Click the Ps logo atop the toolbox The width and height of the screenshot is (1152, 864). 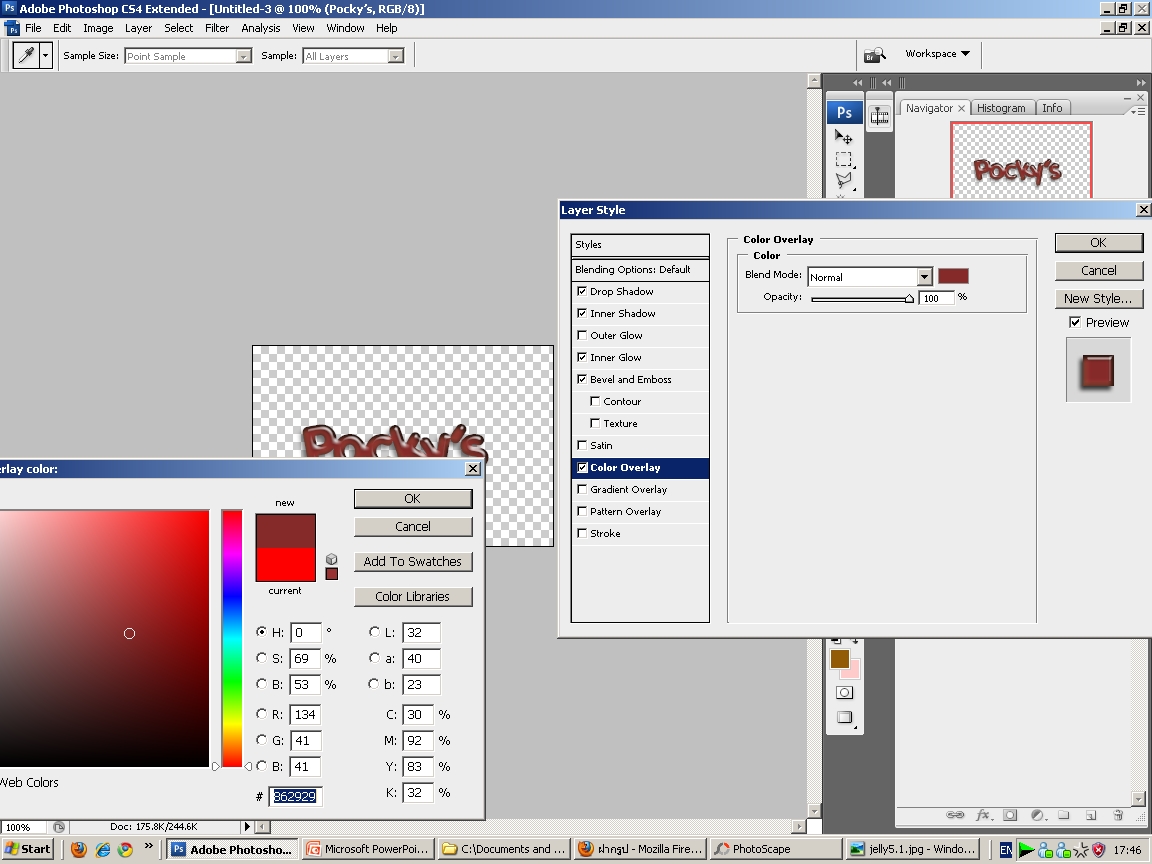(x=845, y=112)
